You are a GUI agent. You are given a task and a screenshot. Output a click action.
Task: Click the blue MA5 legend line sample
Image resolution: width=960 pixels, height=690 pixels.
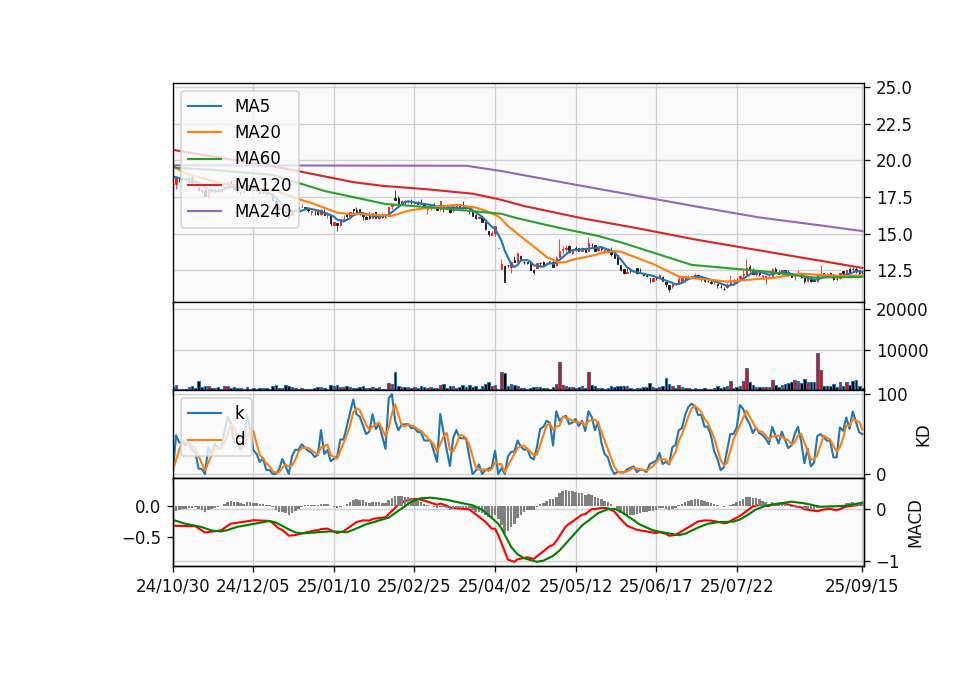pyautogui.click(x=204, y=106)
